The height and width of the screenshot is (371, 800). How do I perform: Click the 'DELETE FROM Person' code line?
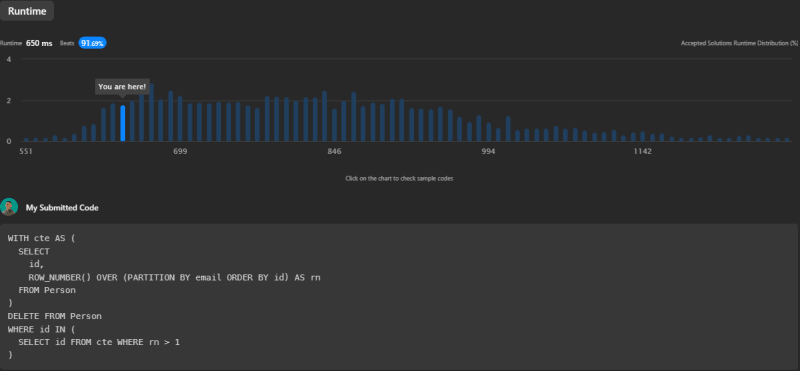coord(55,316)
